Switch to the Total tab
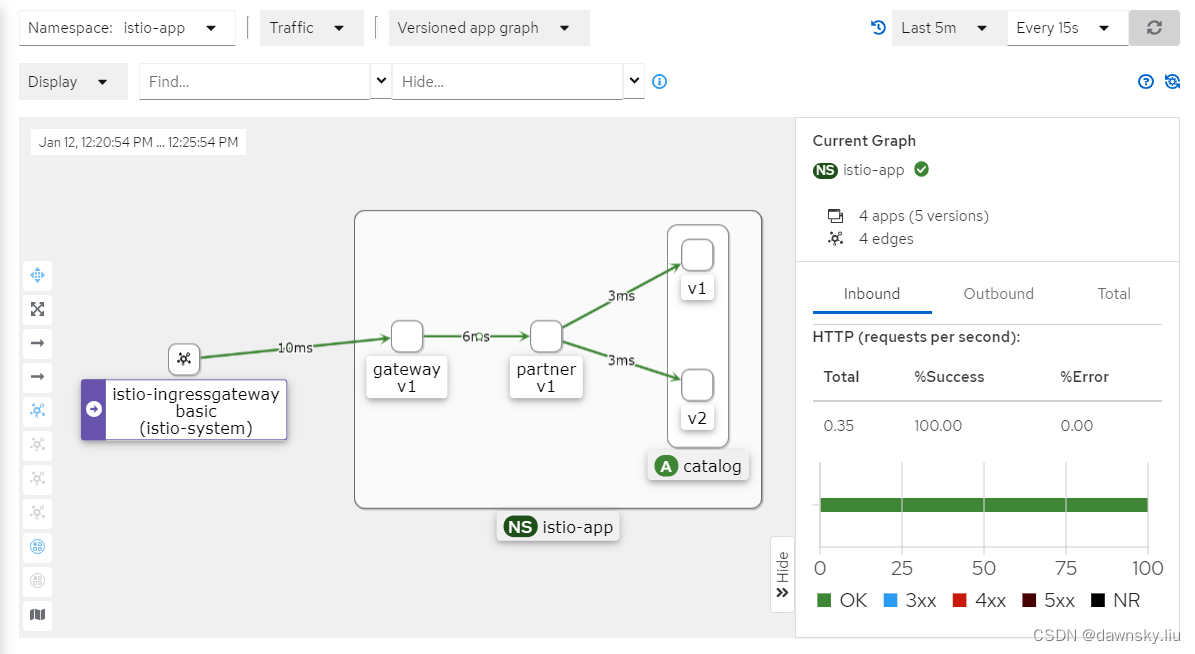 click(1113, 293)
